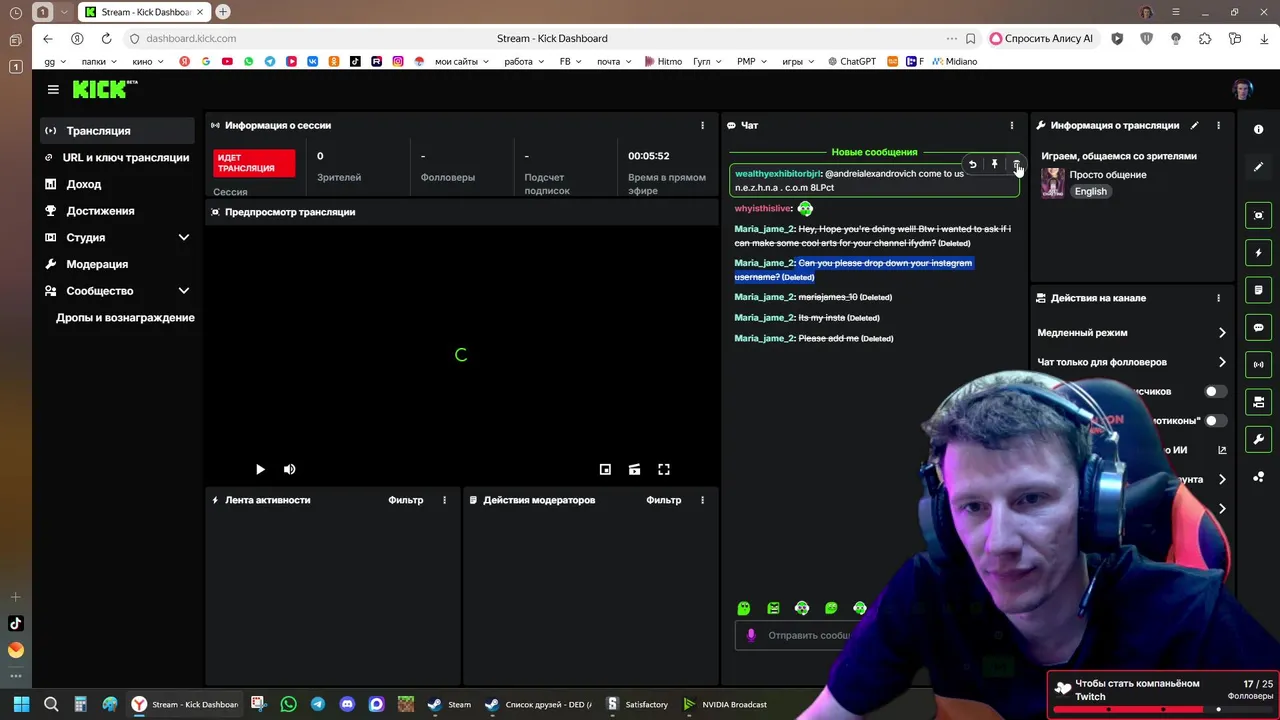Open the ChatGPT bookmark
1280x720 pixels.
(x=852, y=61)
